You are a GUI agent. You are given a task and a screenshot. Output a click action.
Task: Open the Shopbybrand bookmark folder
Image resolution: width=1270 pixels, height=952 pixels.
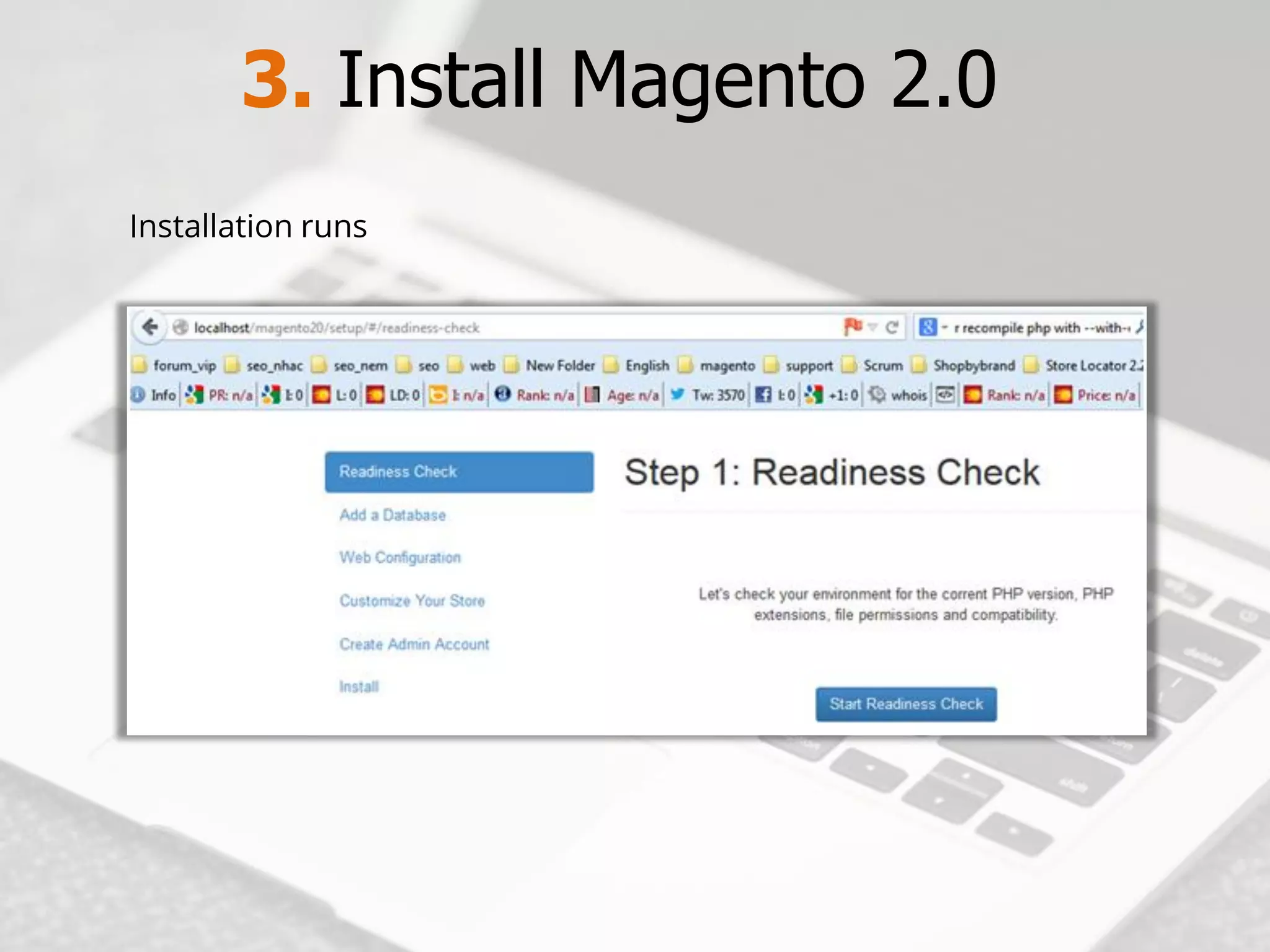(964, 366)
